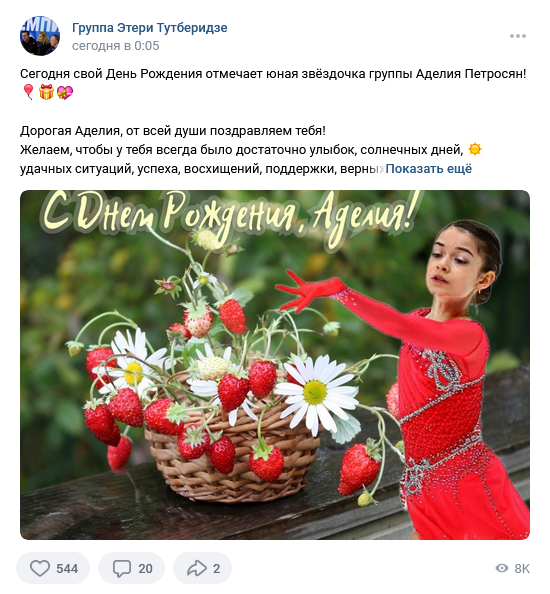This screenshot has height=594, width=550.
Task: Open the birthday greeting image
Action: click(x=275, y=365)
